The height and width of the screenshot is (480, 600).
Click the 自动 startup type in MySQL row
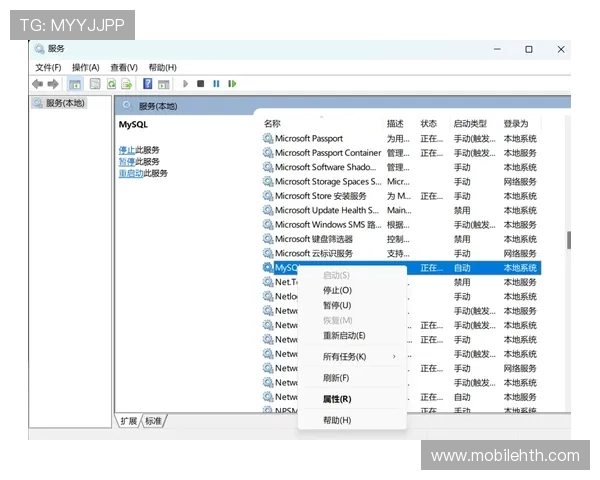click(x=462, y=268)
